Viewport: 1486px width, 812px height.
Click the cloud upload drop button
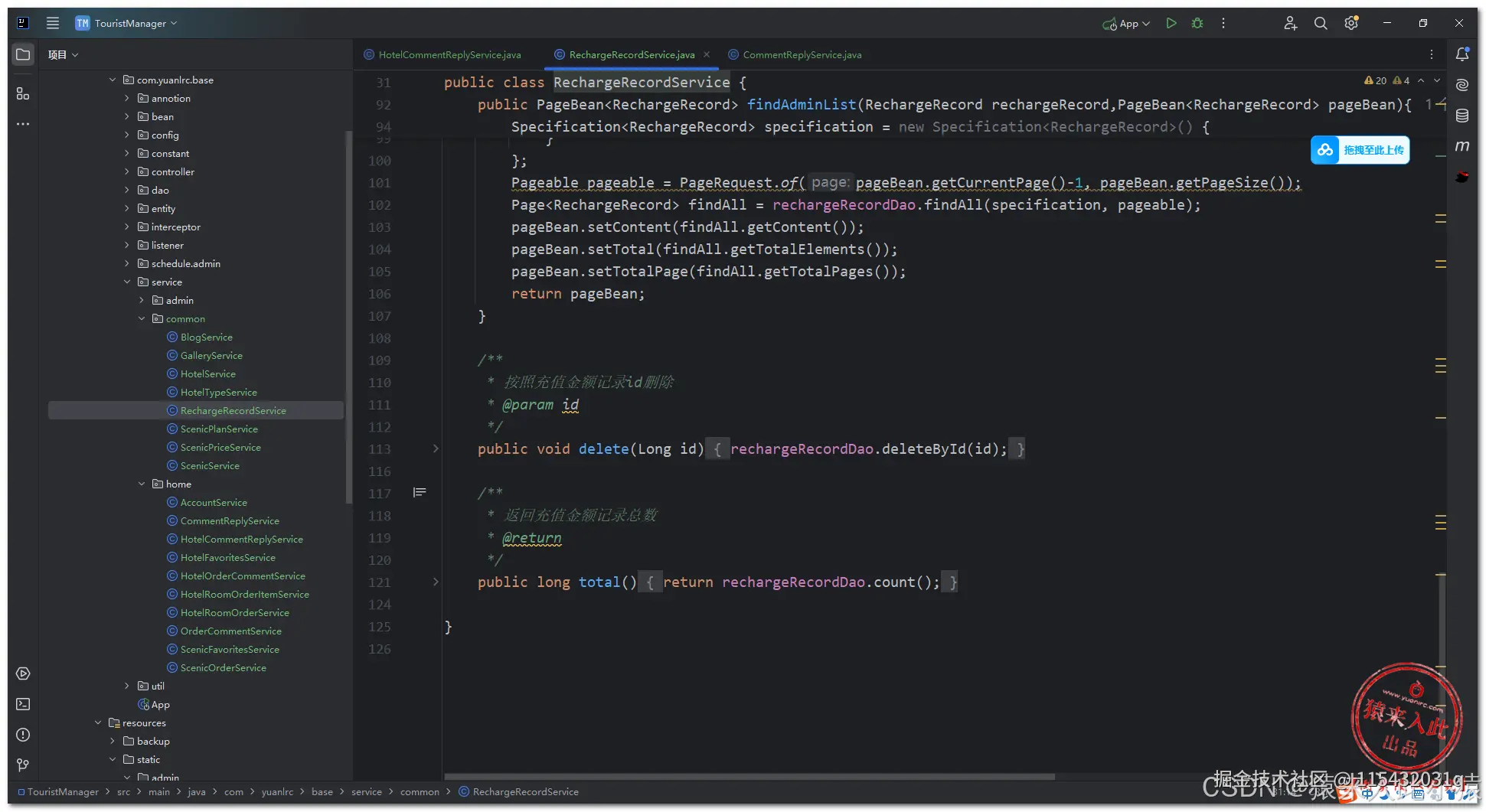[x=1360, y=150]
